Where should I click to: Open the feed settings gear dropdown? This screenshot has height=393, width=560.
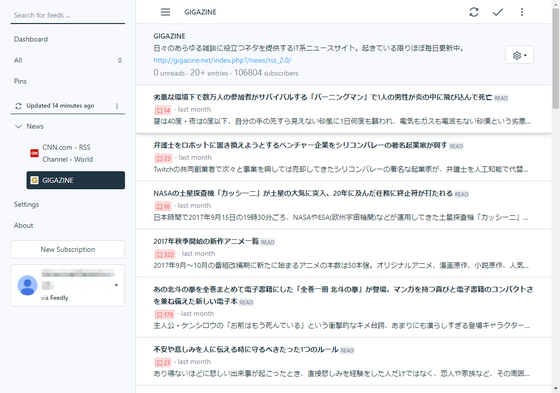(519, 55)
